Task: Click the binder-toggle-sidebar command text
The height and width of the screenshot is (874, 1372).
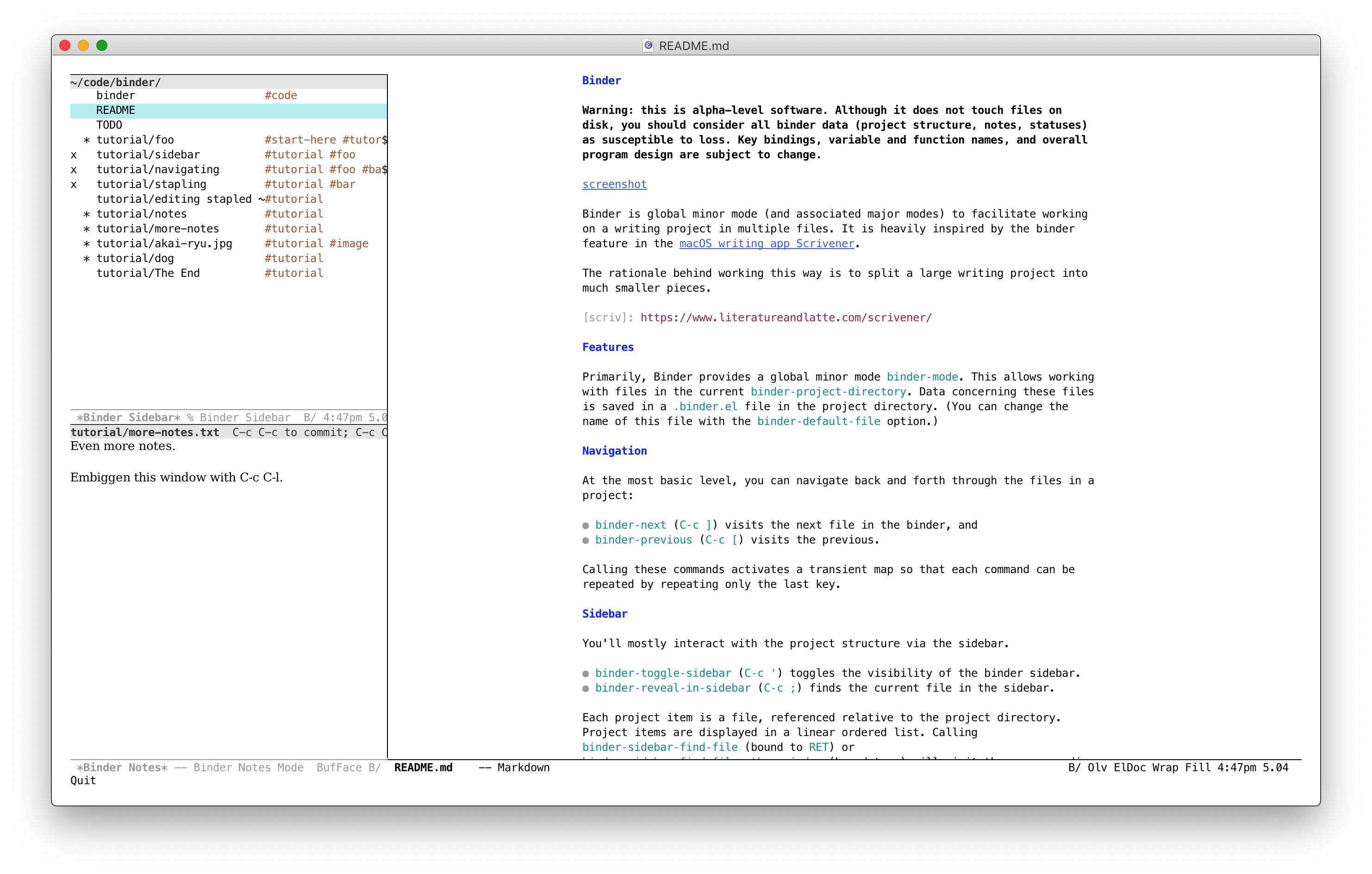Action: [663, 673]
